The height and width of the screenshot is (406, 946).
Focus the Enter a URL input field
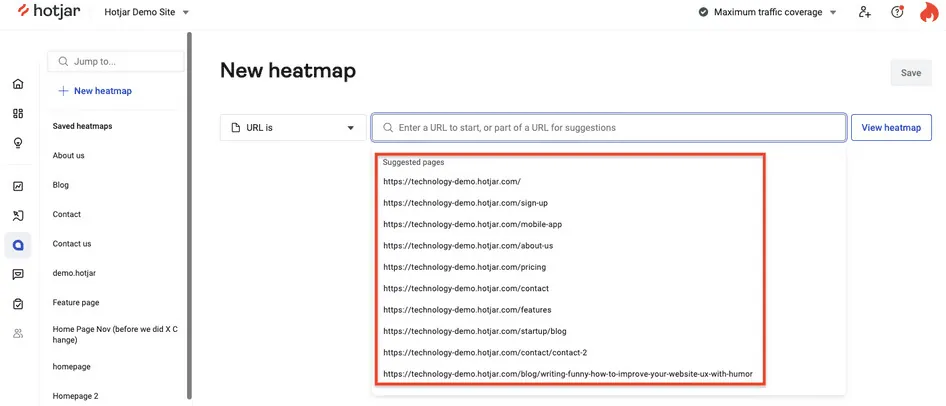coord(609,128)
